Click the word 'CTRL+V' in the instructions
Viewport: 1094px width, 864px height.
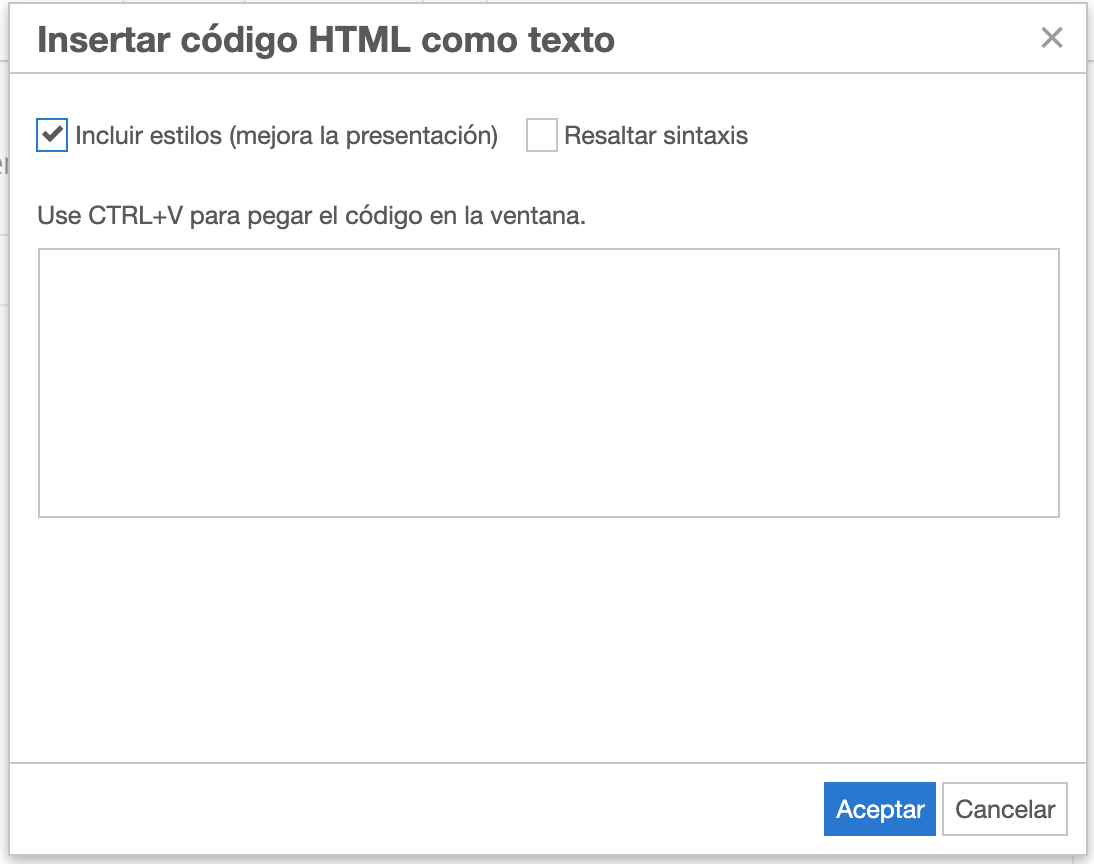(137, 216)
